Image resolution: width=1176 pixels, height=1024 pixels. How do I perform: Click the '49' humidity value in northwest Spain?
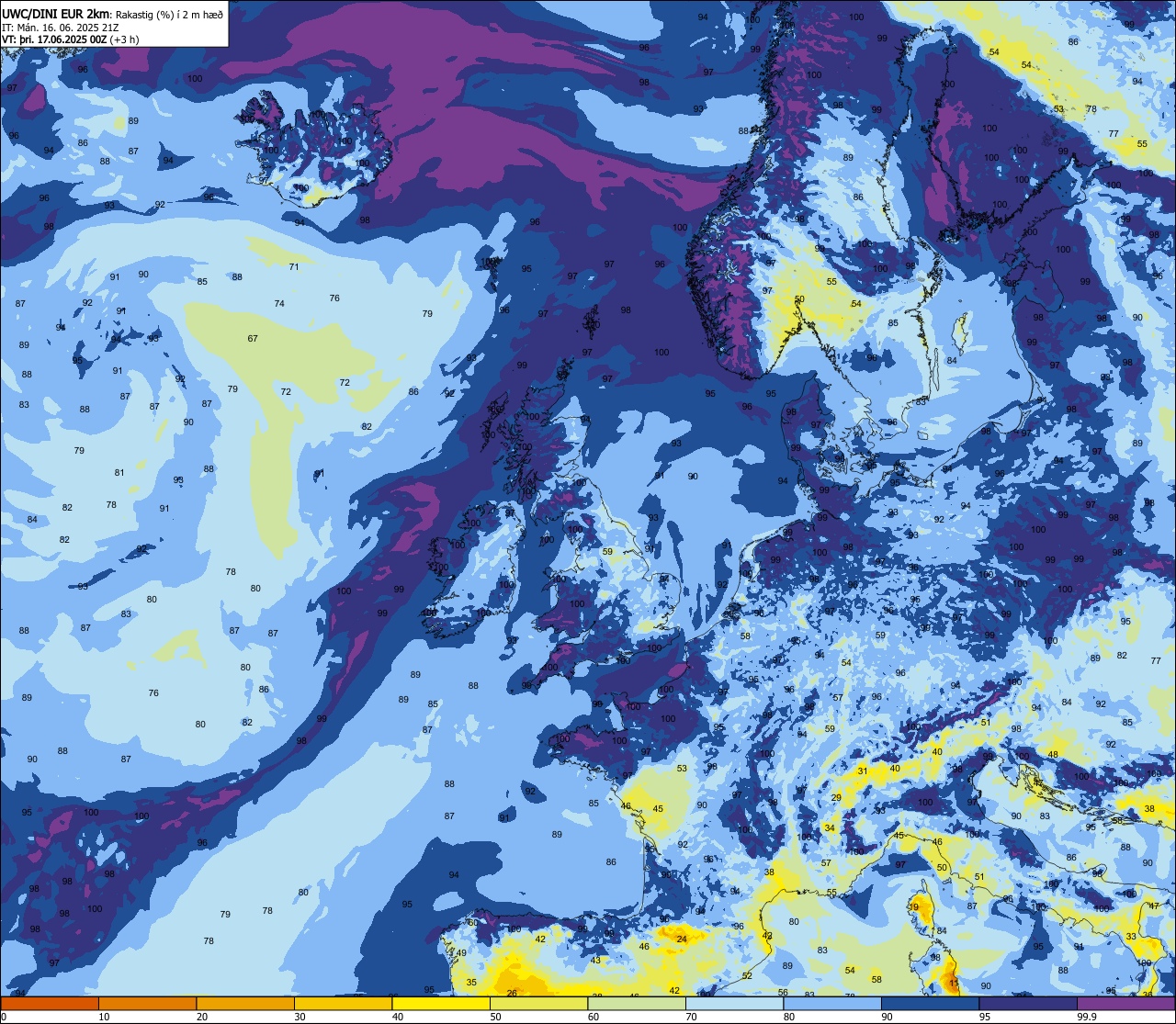click(461, 953)
